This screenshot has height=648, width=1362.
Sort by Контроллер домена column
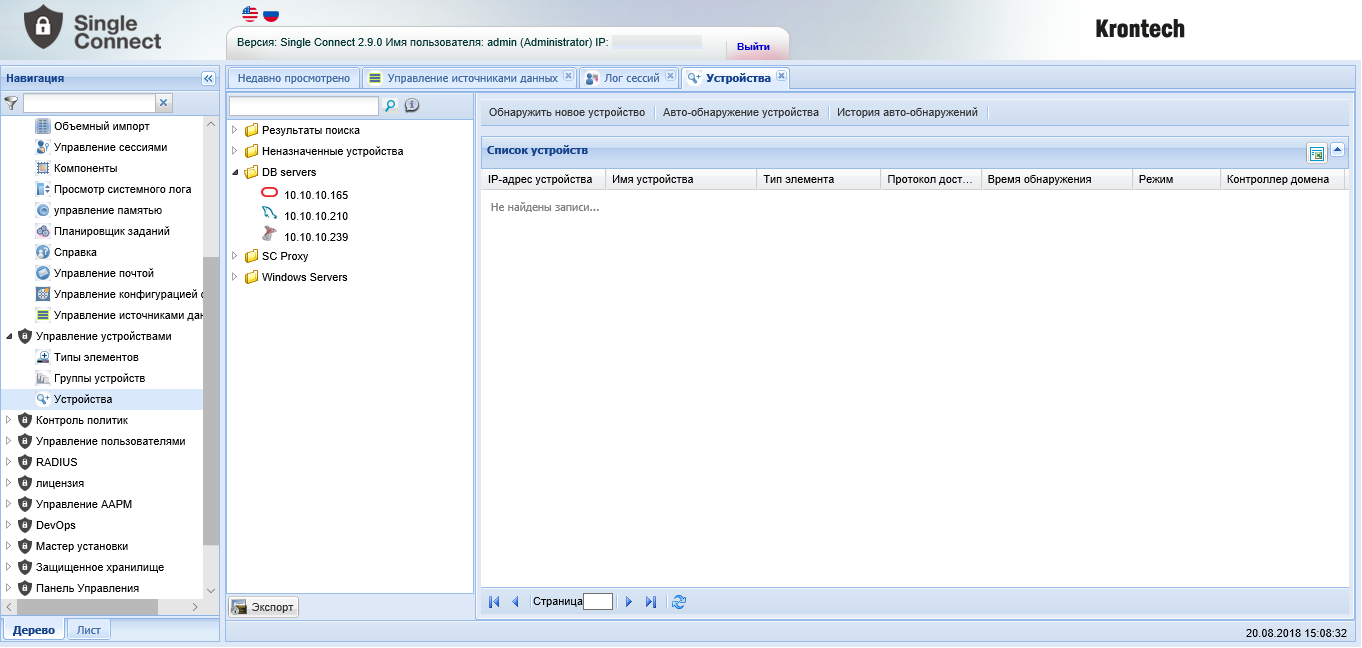pos(1283,179)
